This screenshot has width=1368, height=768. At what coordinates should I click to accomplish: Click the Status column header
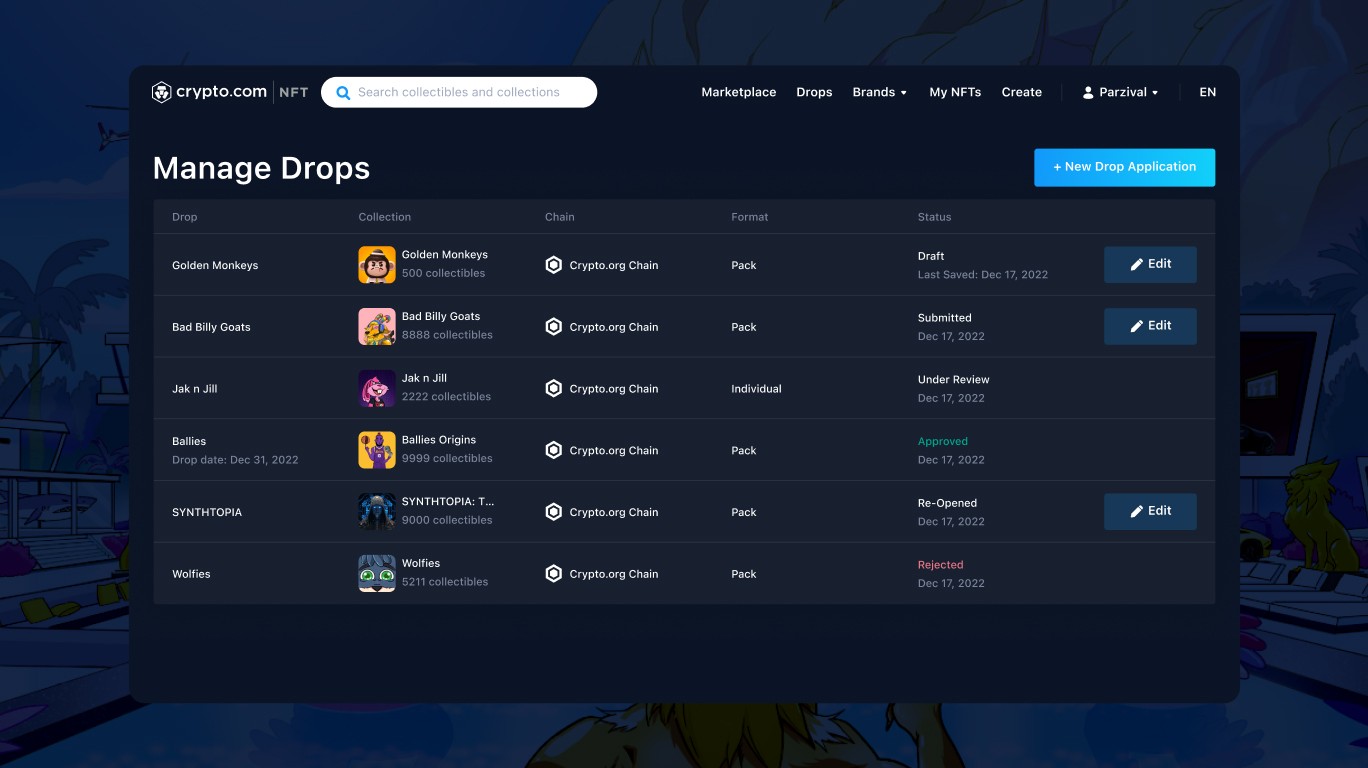(935, 217)
